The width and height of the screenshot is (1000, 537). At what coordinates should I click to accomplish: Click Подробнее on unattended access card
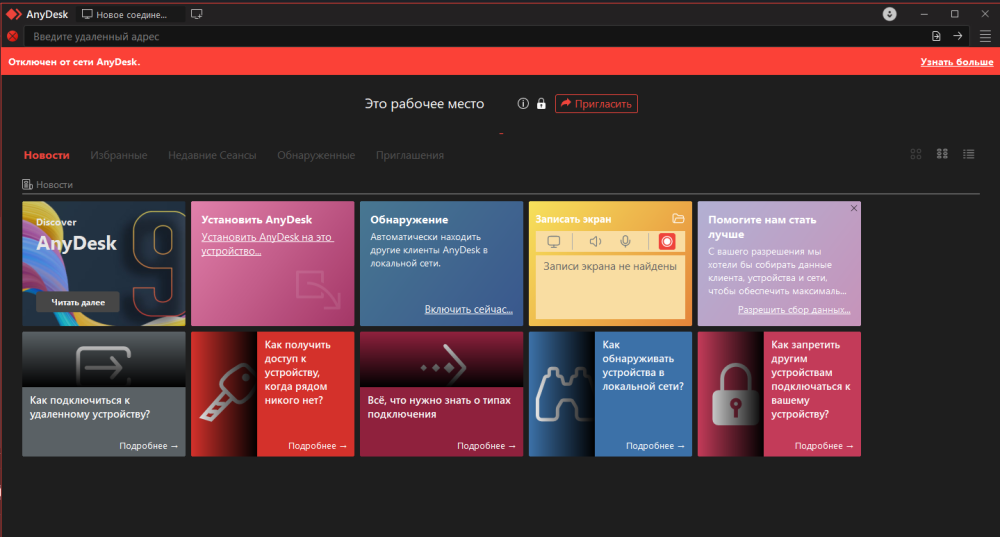pos(318,446)
